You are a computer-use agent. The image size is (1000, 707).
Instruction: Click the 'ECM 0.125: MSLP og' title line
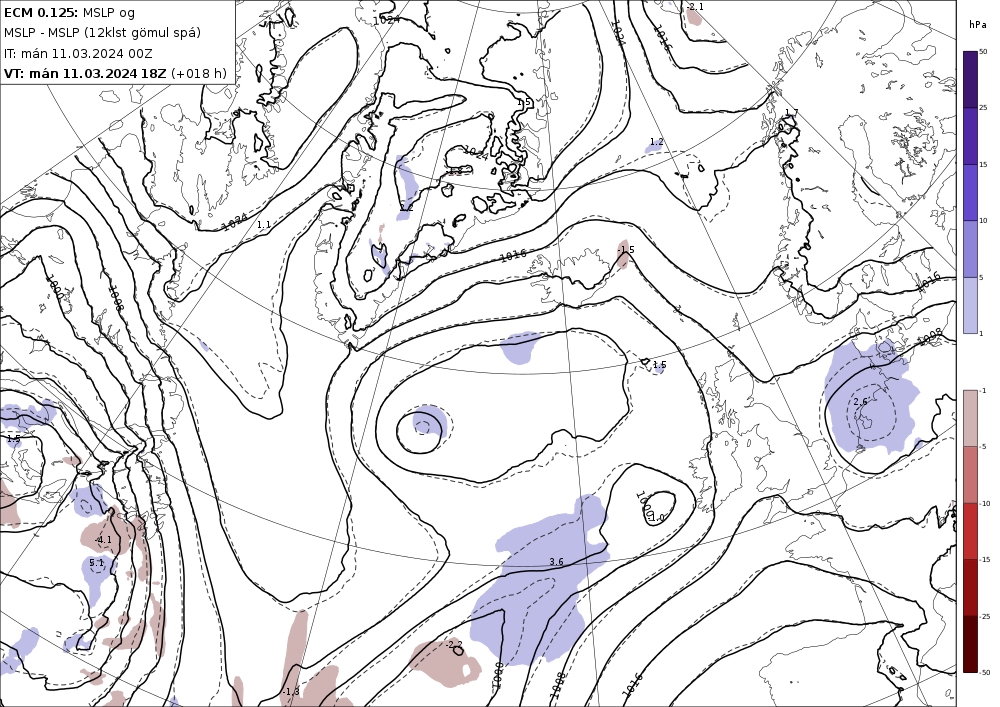click(x=69, y=13)
